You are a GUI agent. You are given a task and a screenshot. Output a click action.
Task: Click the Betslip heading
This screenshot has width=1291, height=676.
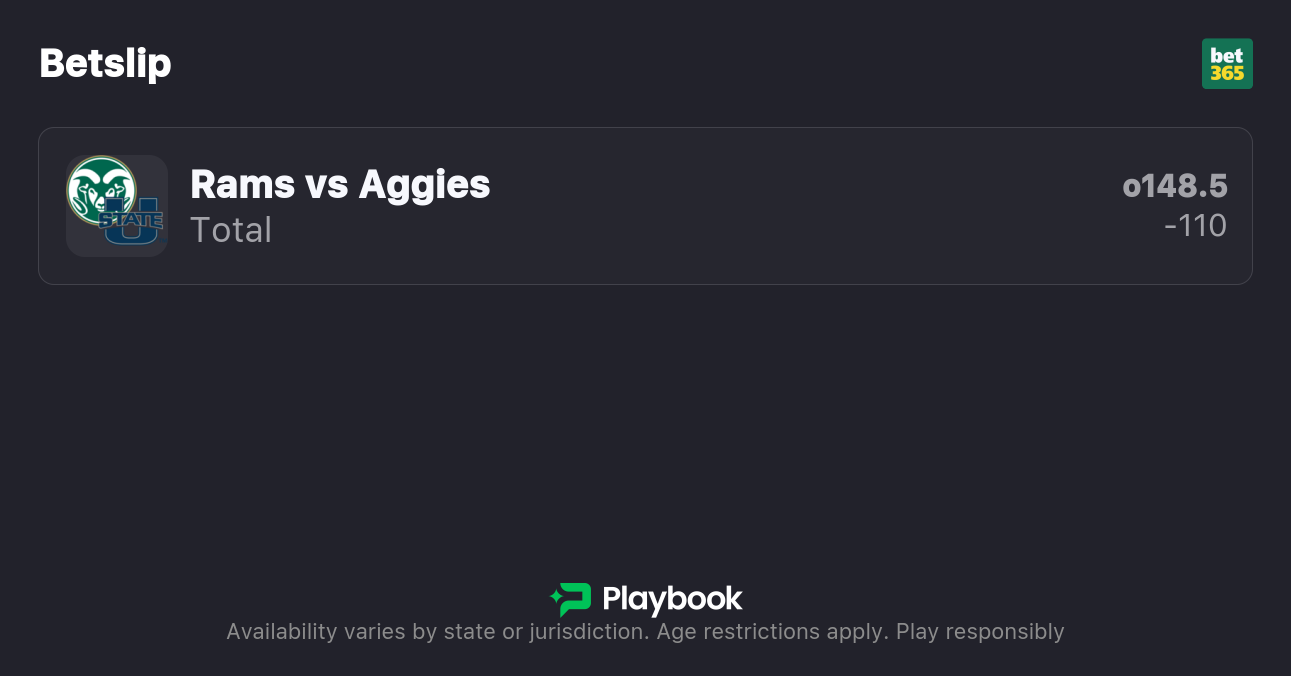pos(105,63)
